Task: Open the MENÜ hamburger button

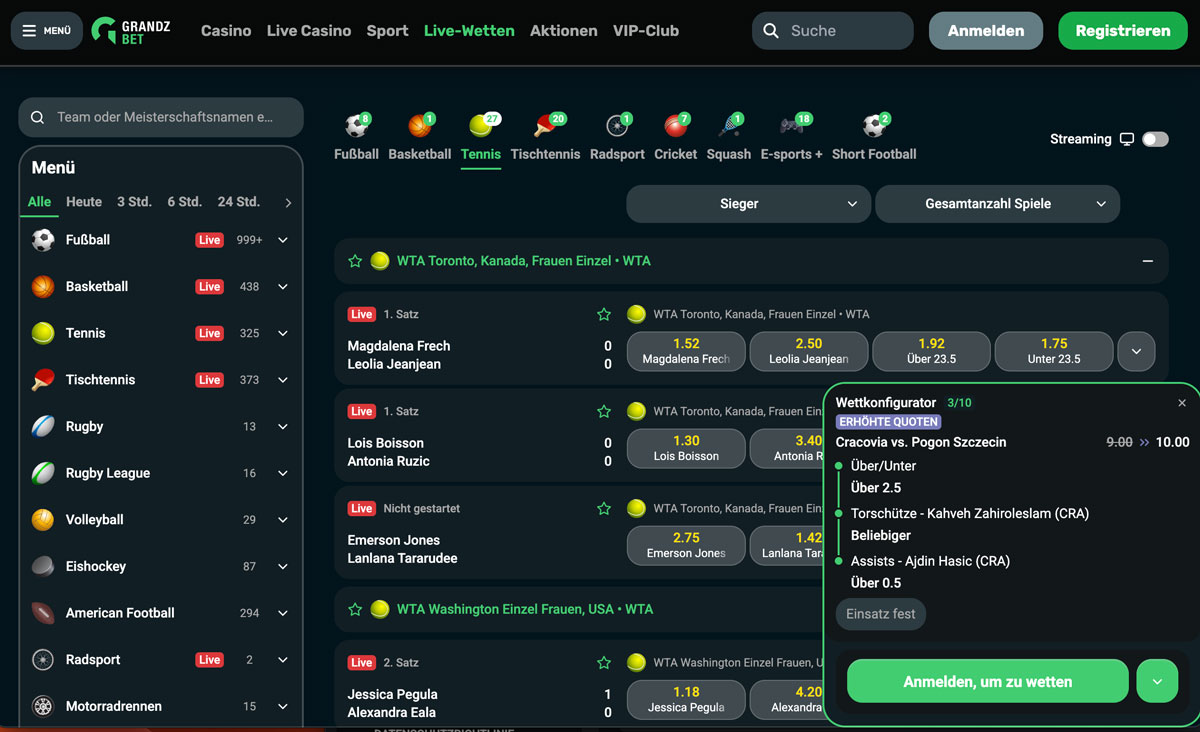Action: pyautogui.click(x=47, y=31)
